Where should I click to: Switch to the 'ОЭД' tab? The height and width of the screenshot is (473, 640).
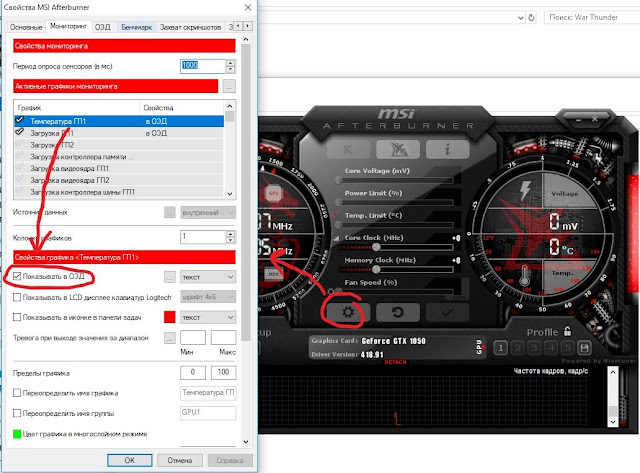103,27
